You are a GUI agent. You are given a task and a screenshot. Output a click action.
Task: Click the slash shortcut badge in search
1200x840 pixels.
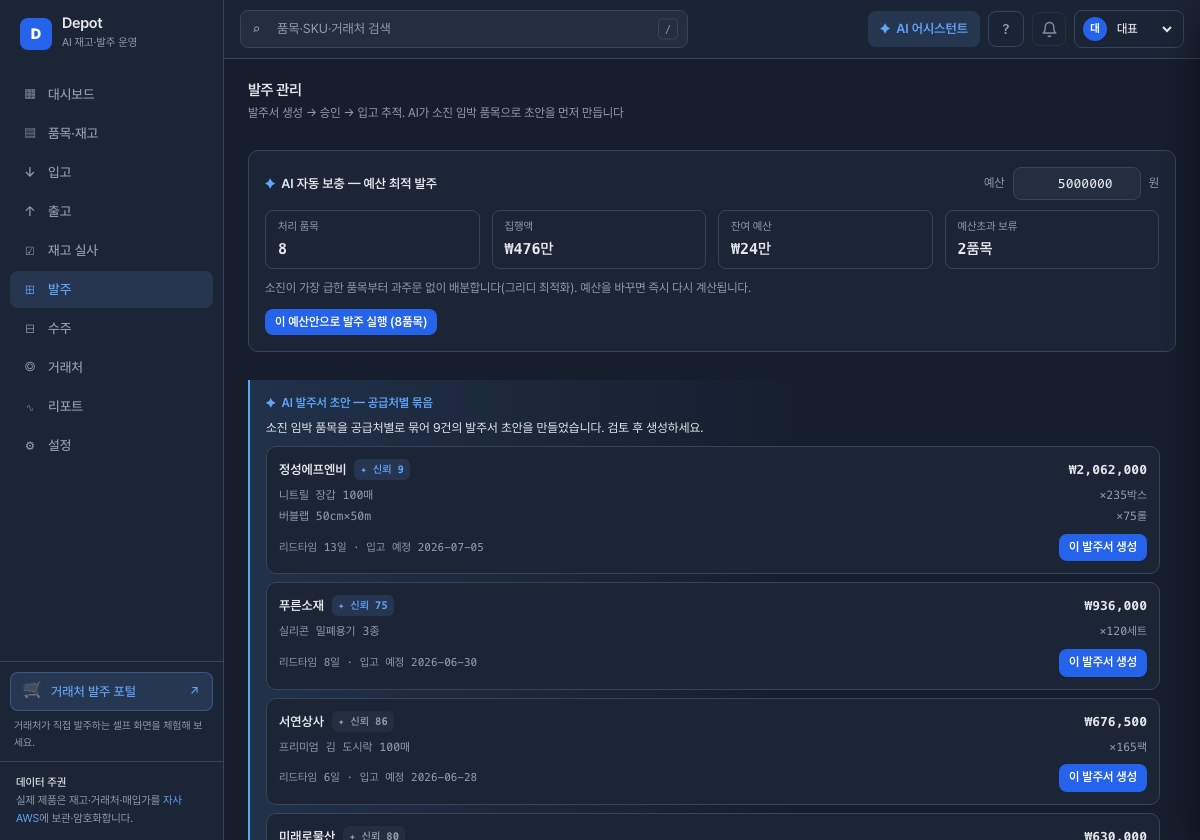coord(668,29)
